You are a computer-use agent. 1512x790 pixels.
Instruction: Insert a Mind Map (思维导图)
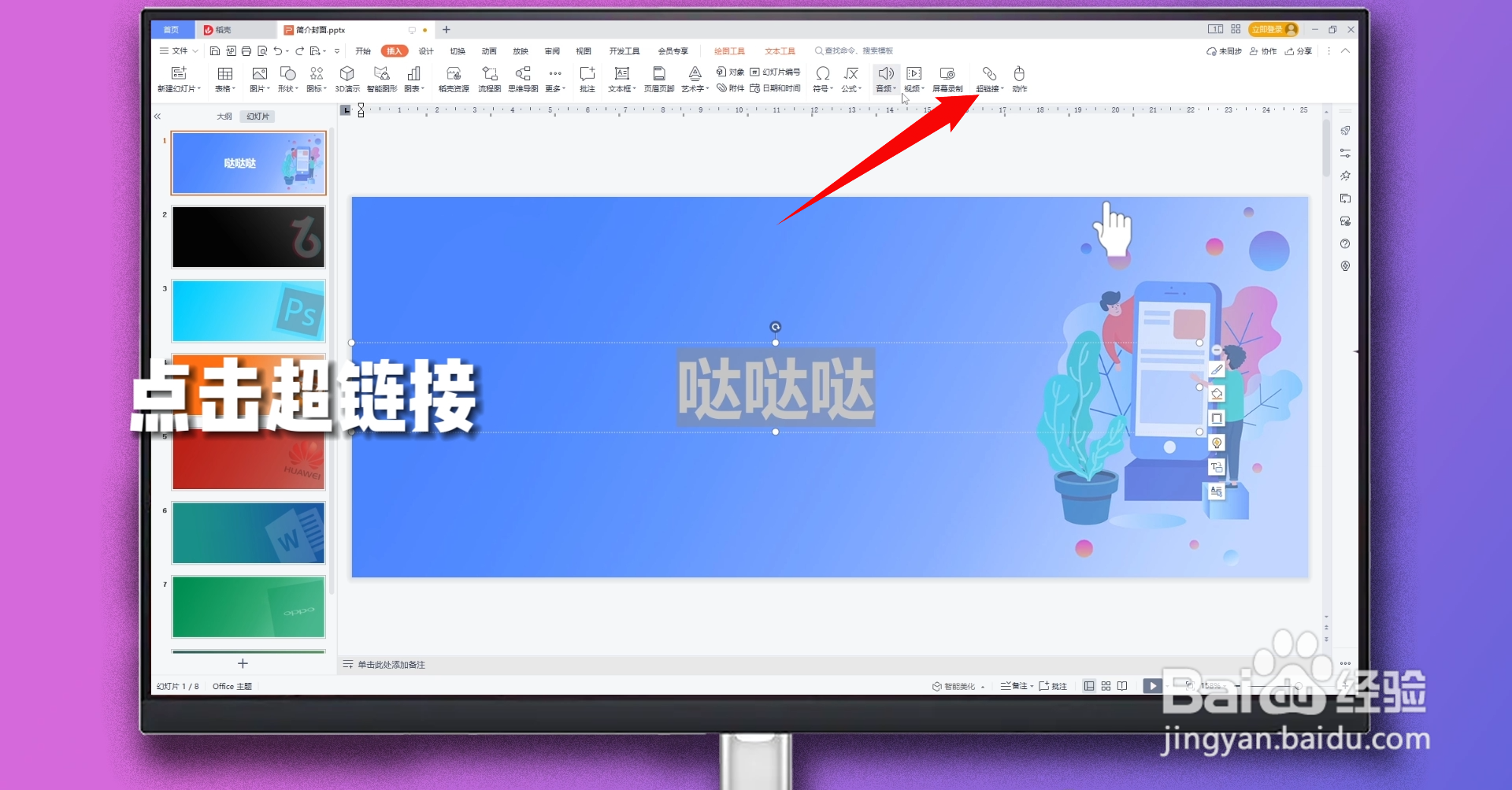click(523, 79)
